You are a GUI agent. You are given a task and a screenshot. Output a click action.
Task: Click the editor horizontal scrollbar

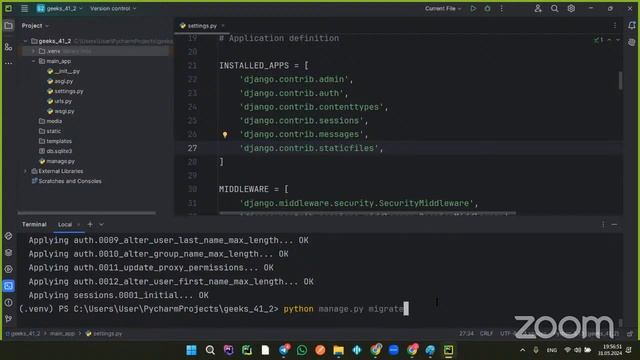[x=367, y=213]
